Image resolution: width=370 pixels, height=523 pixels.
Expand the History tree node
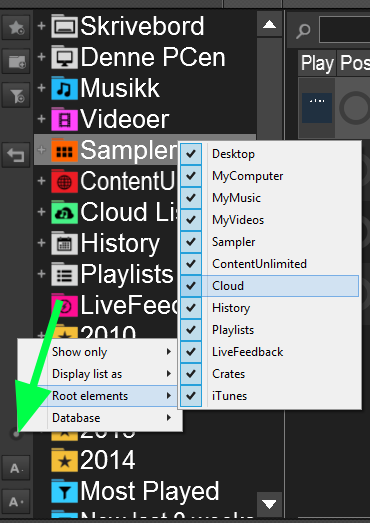41,242
